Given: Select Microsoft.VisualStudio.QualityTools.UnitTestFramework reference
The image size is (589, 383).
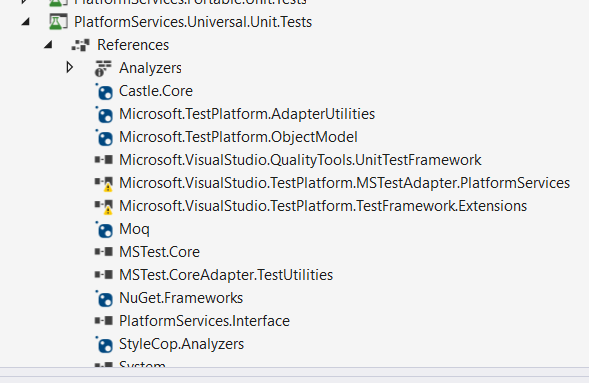Looking at the screenshot, I should click(x=300, y=160).
